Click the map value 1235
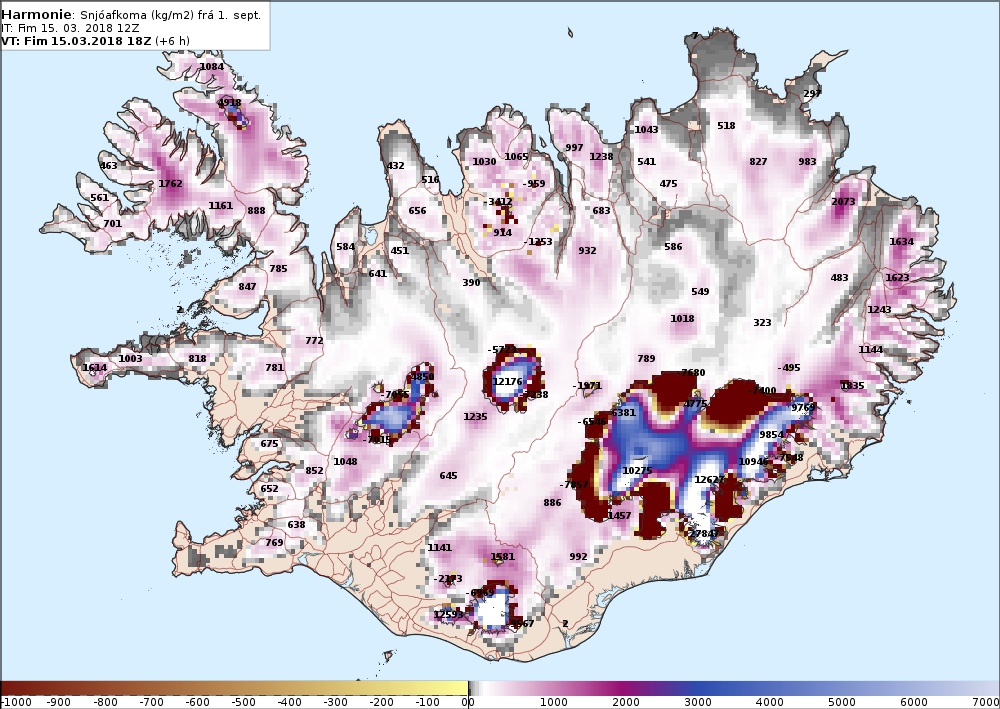The width and height of the screenshot is (1000, 709). pyautogui.click(x=475, y=416)
